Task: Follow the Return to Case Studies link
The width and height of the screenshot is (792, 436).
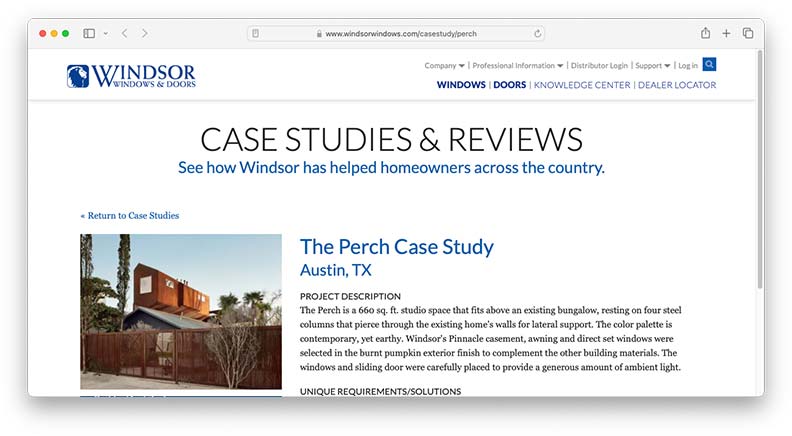Action: click(x=130, y=216)
